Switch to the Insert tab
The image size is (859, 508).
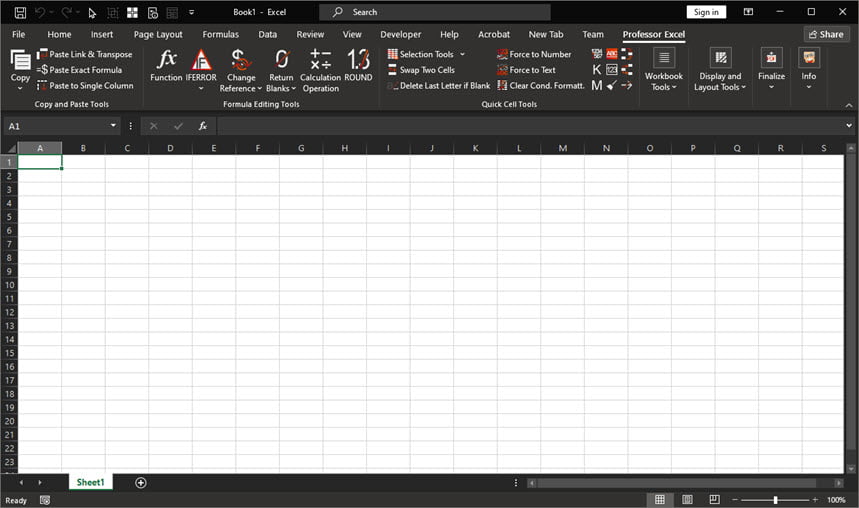(x=102, y=34)
